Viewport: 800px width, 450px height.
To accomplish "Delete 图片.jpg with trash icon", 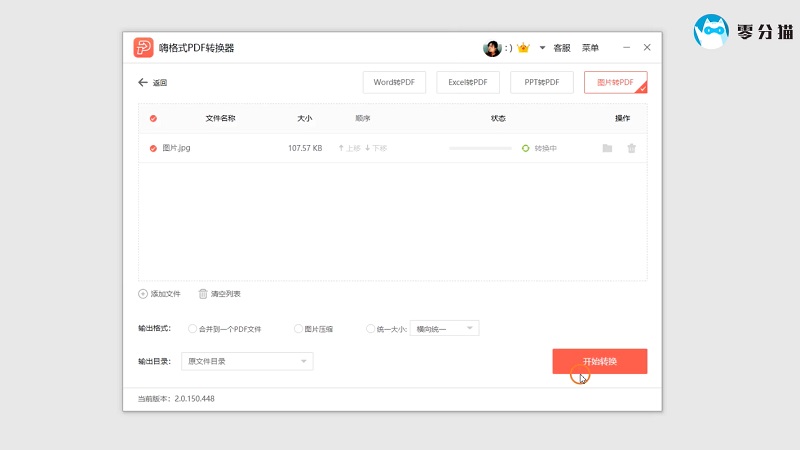I will [x=632, y=148].
